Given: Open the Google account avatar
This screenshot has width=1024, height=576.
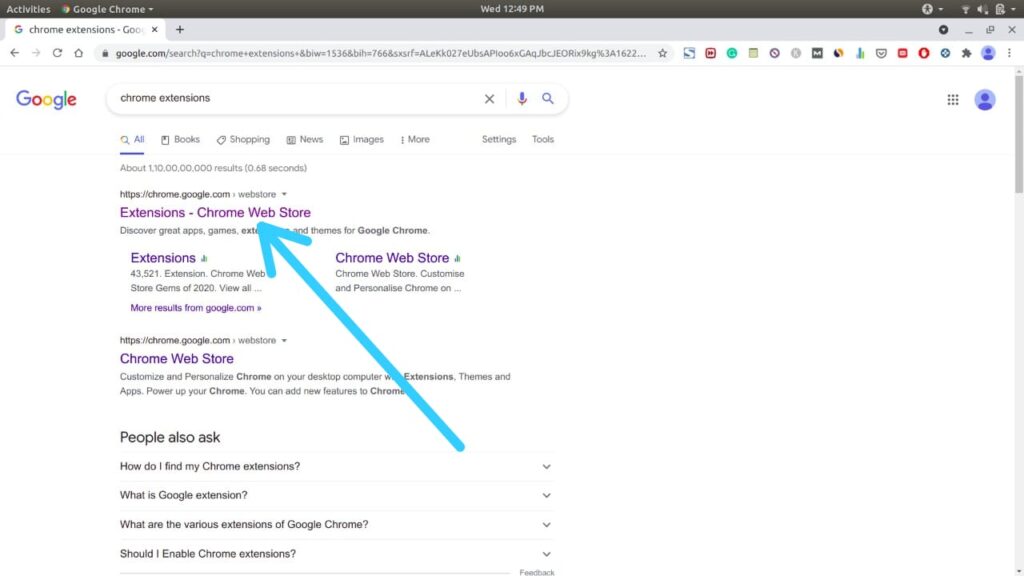Looking at the screenshot, I should click(985, 99).
